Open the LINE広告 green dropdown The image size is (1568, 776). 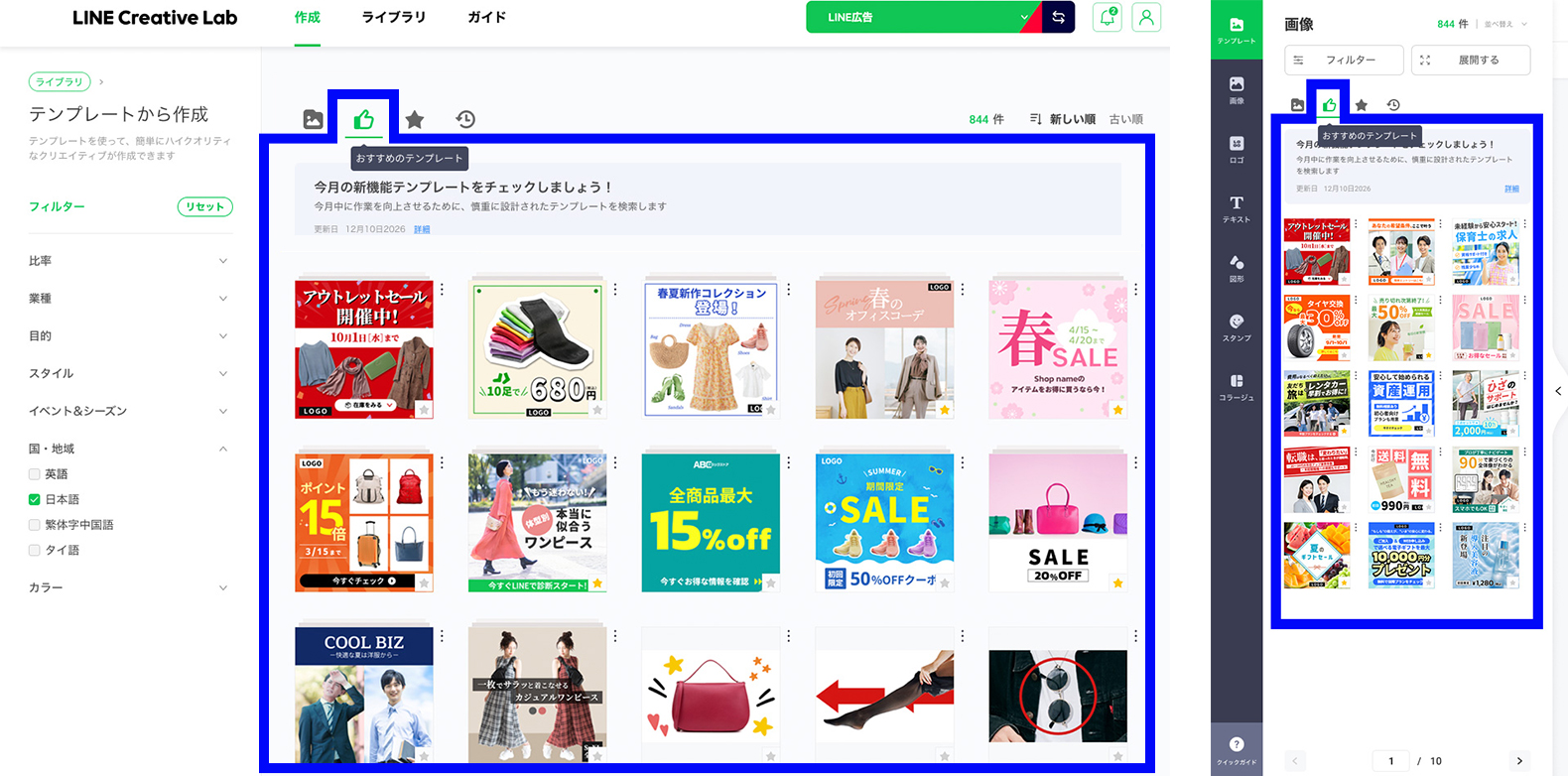click(x=923, y=18)
